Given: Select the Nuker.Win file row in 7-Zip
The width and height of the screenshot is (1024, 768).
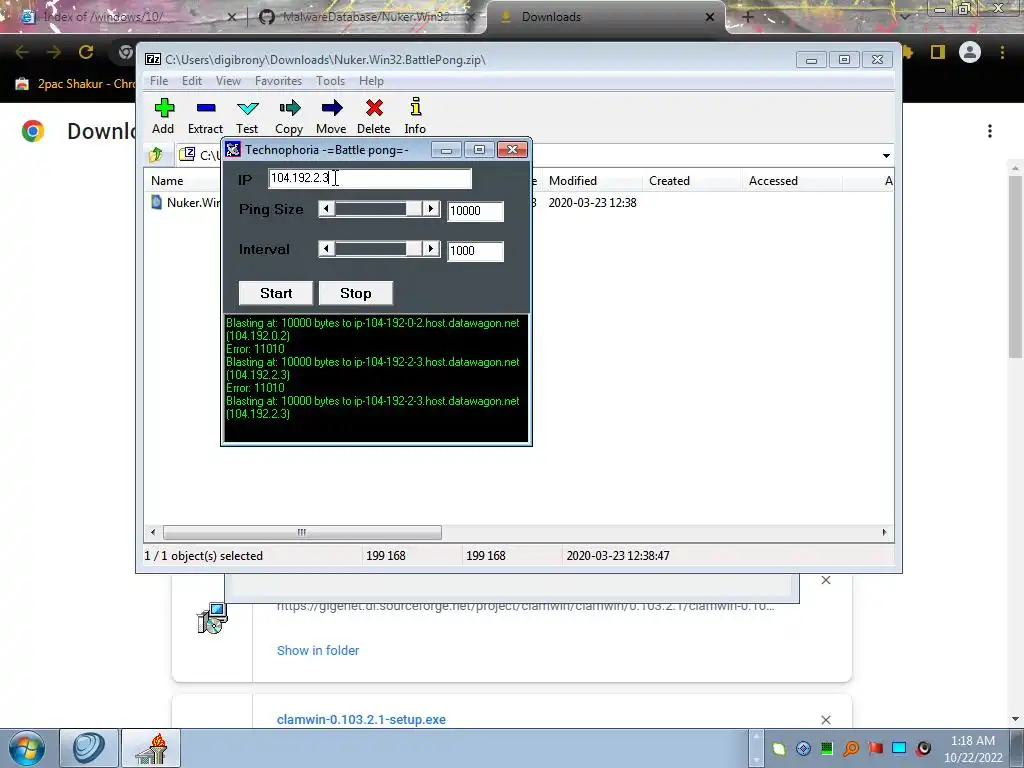Looking at the screenshot, I should 186,202.
